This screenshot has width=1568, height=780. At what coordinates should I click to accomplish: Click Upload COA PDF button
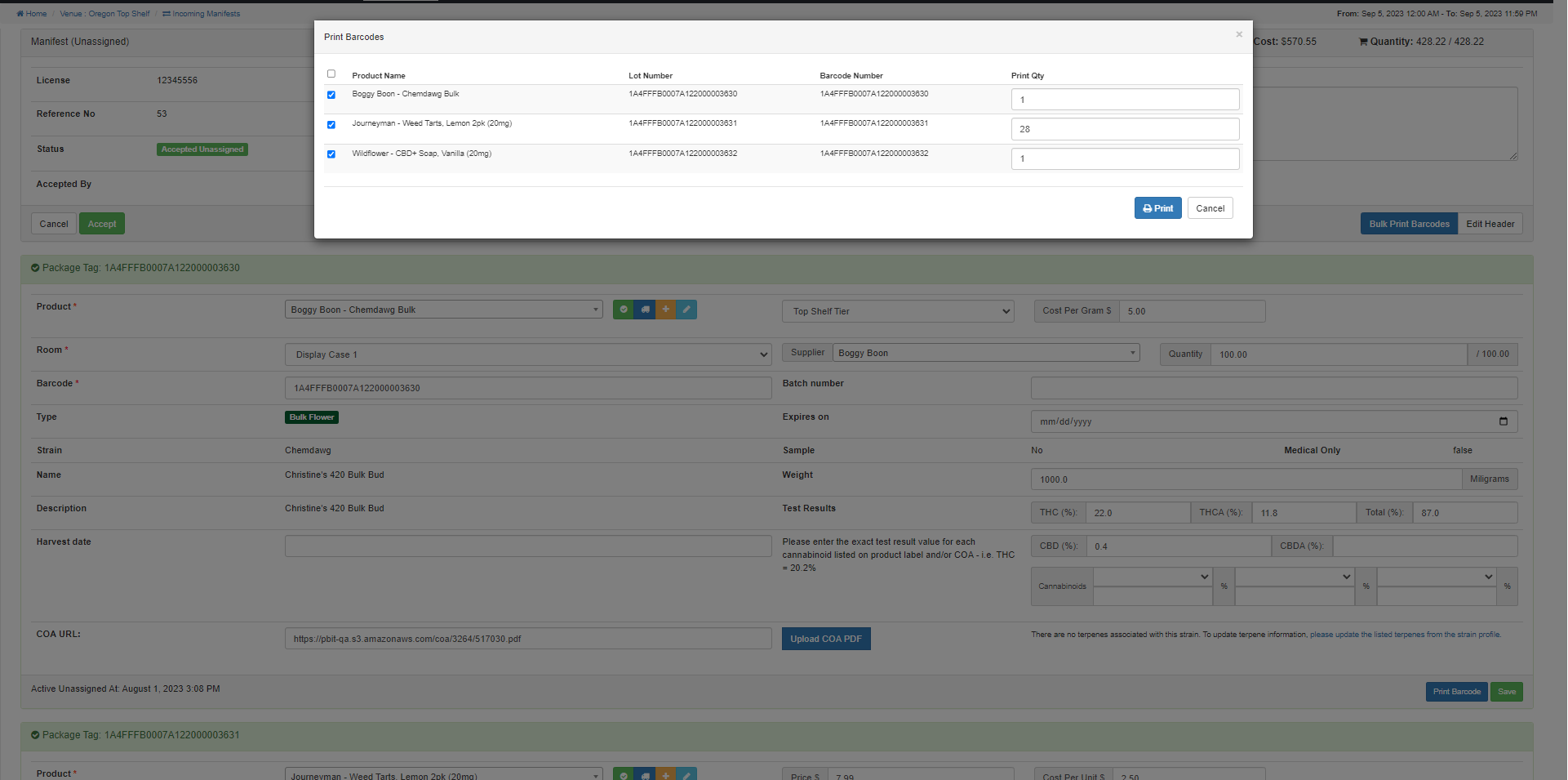pos(826,639)
